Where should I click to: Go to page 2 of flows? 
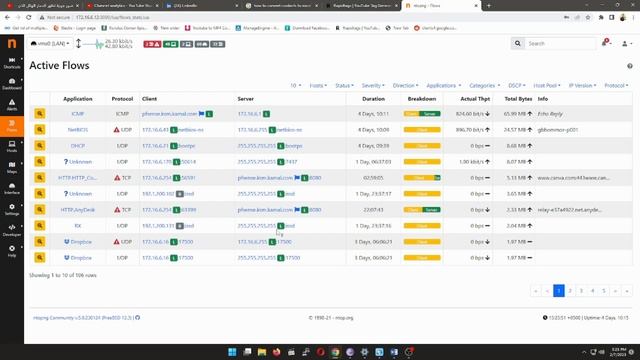pyautogui.click(x=570, y=291)
